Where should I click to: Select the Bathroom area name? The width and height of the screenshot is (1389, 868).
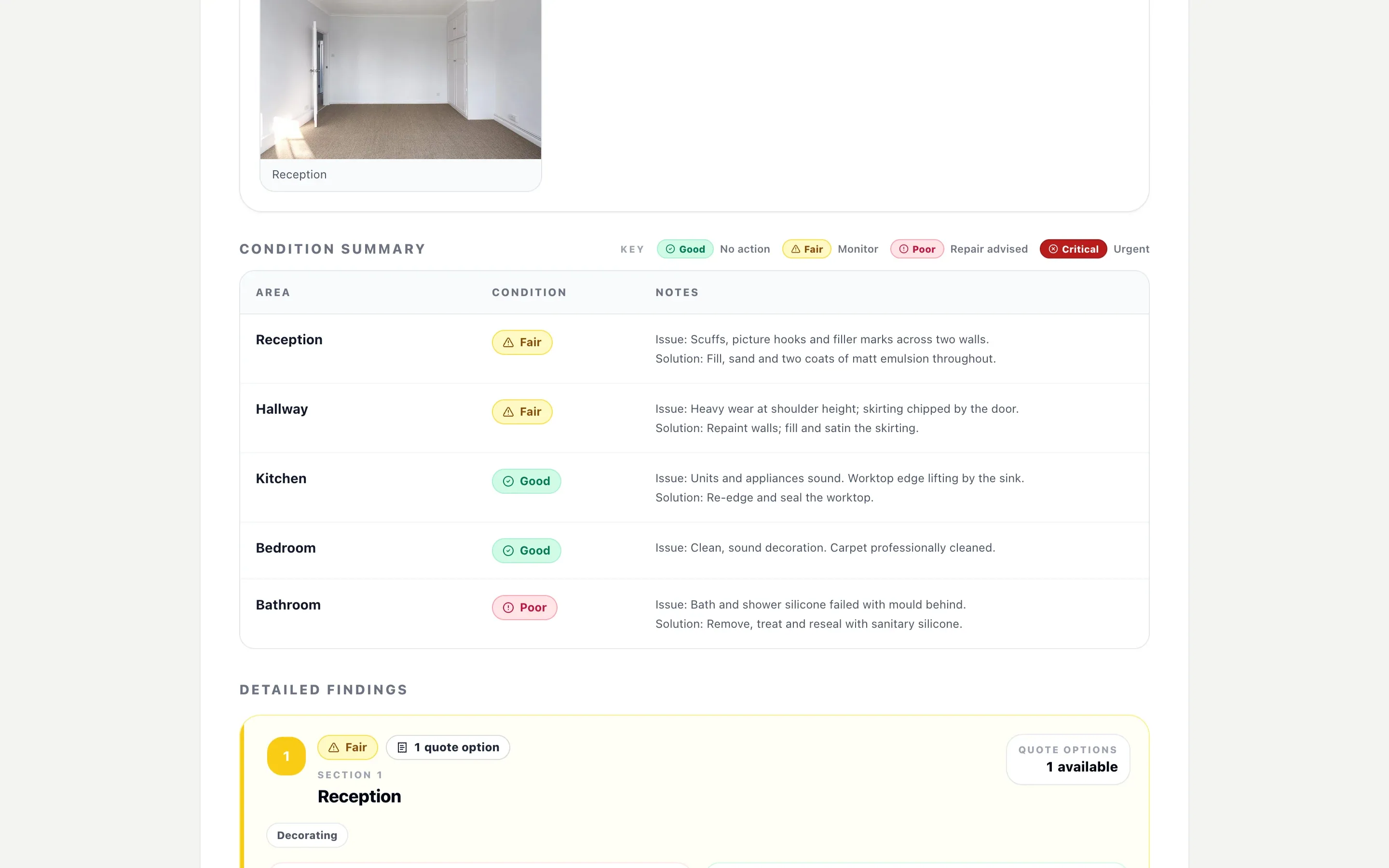[x=288, y=605]
